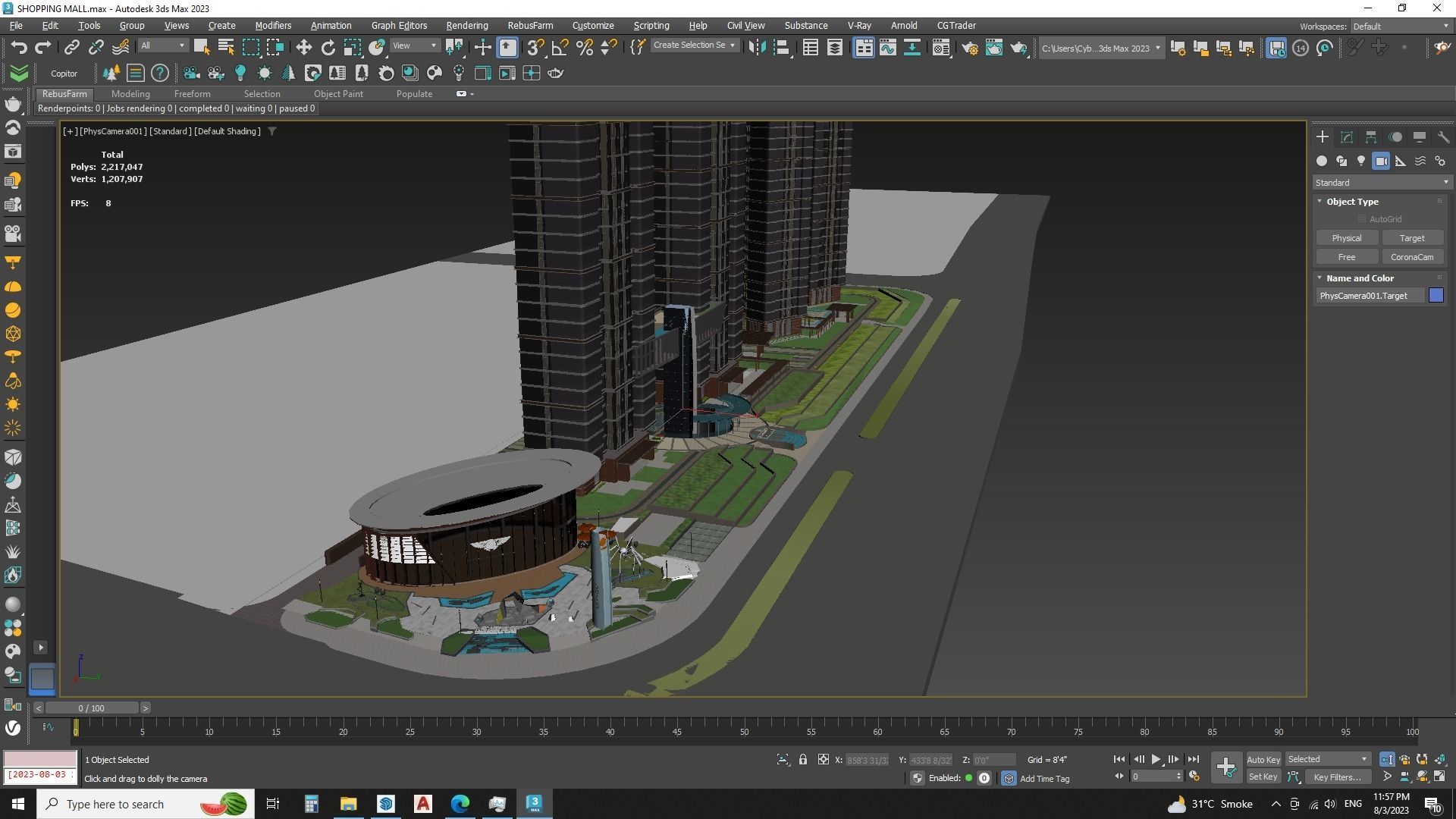Click the Undo arrow icon
1456x819 pixels.
(x=19, y=47)
